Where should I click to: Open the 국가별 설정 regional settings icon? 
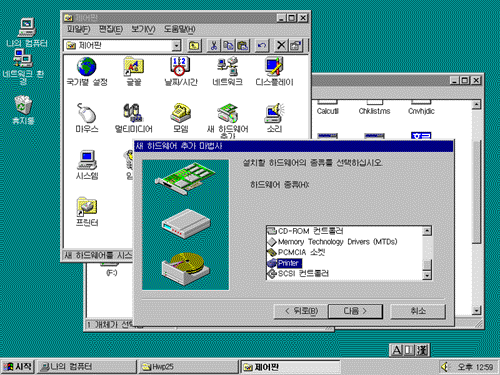pyautogui.click(x=87, y=71)
